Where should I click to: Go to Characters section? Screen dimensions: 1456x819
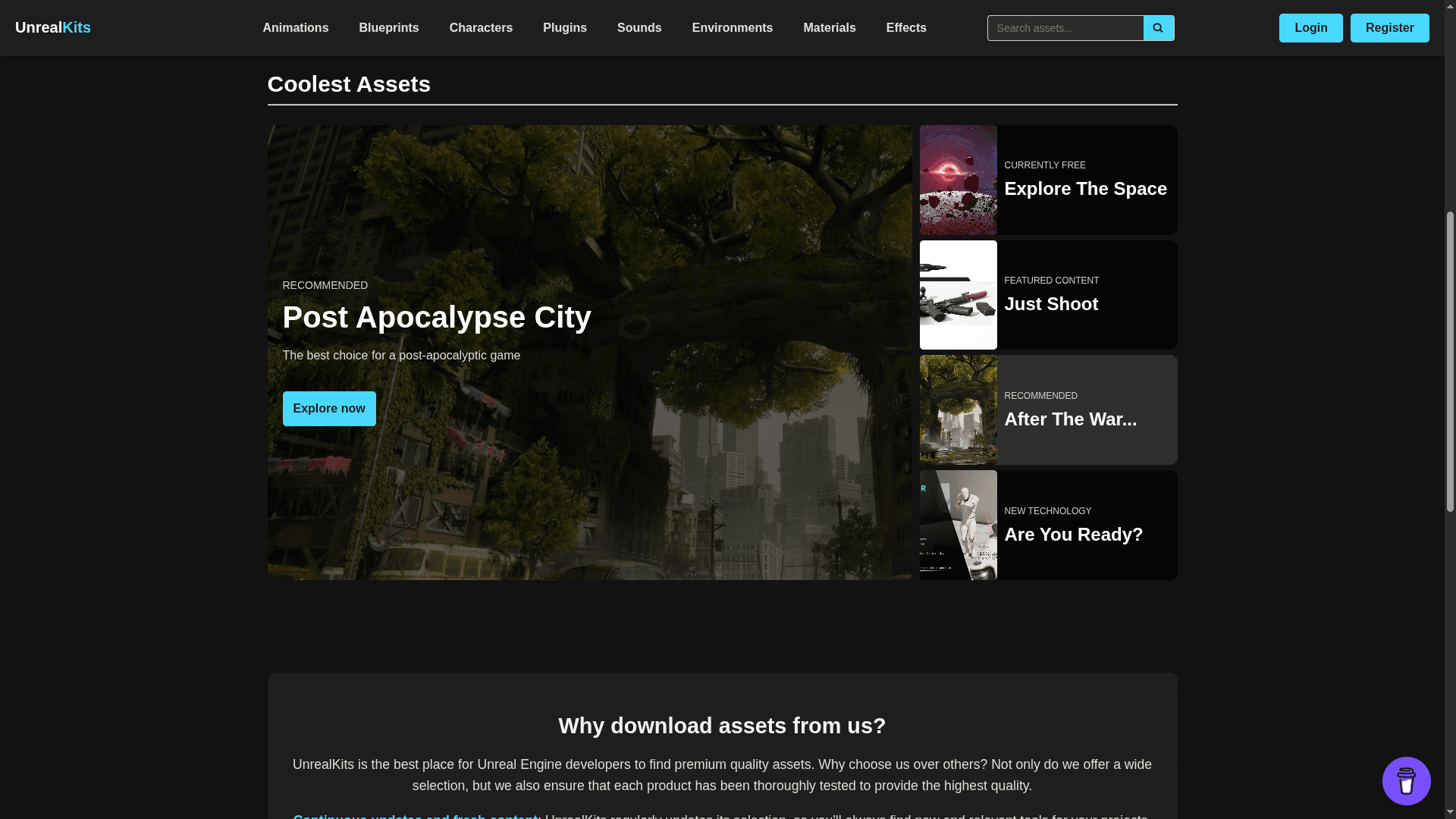[481, 27]
